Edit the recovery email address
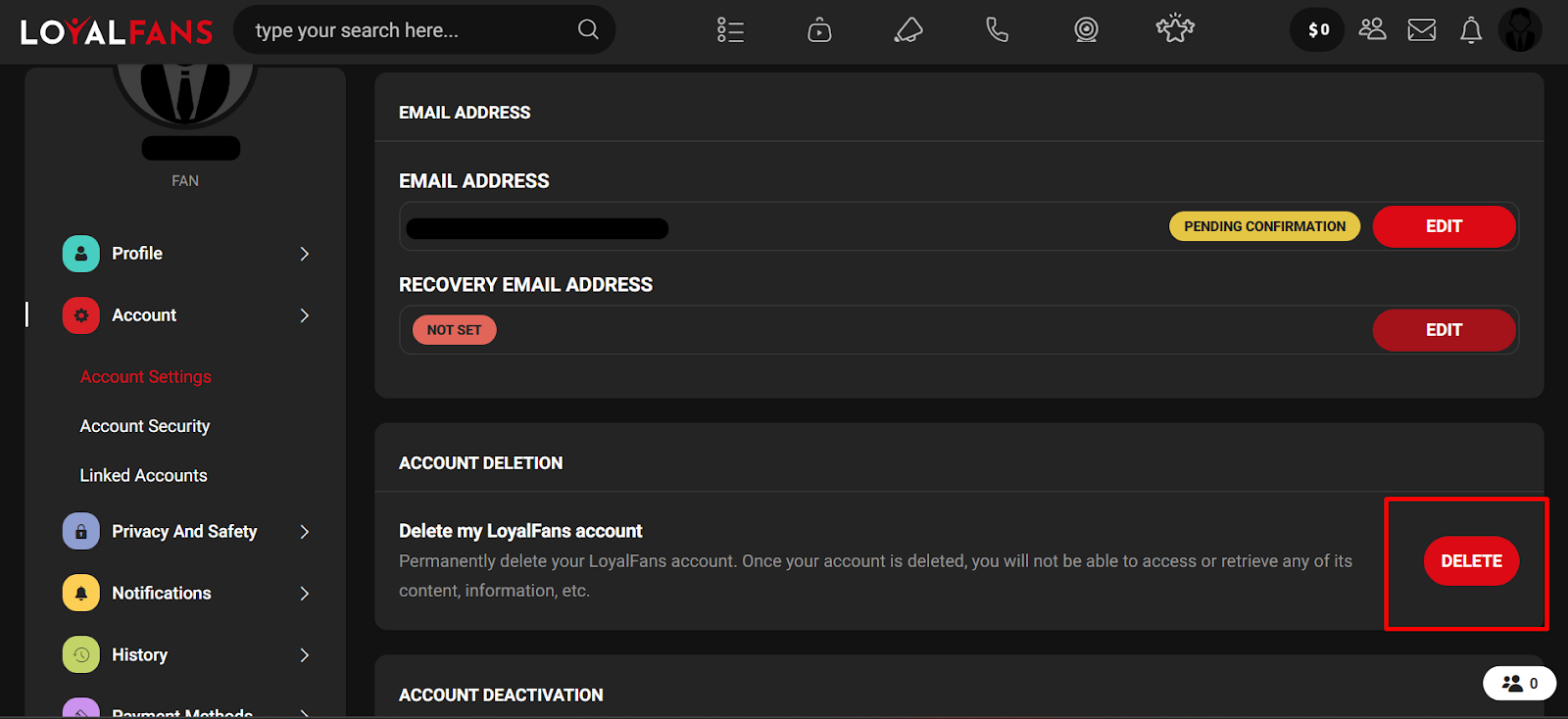The width and height of the screenshot is (1568, 719). point(1445,330)
